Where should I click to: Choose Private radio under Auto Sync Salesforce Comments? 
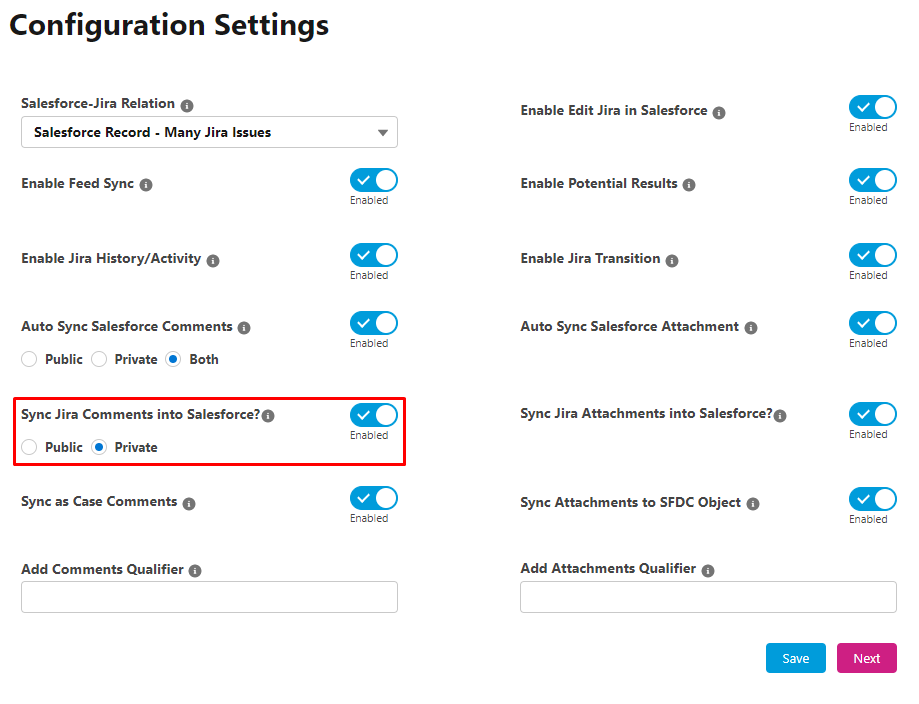pyautogui.click(x=99, y=359)
